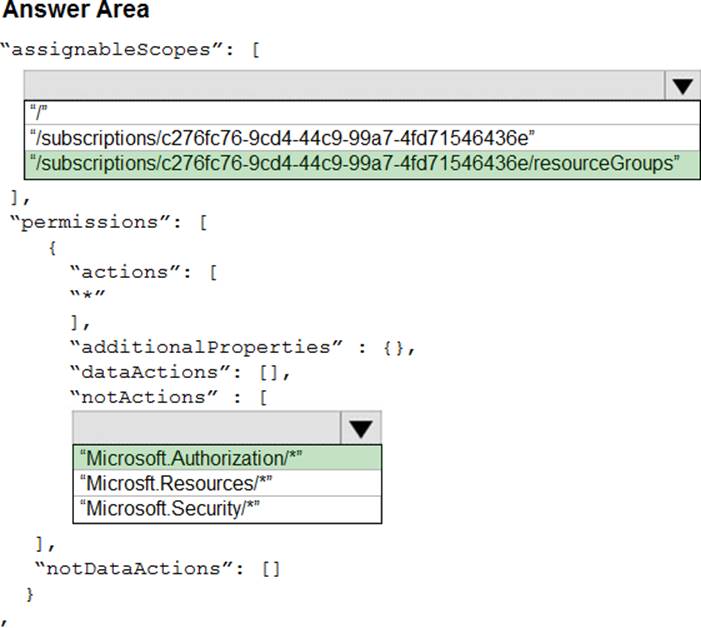Expand the notActions dropdown arrow
This screenshot has height=628, width=701.
tap(361, 428)
